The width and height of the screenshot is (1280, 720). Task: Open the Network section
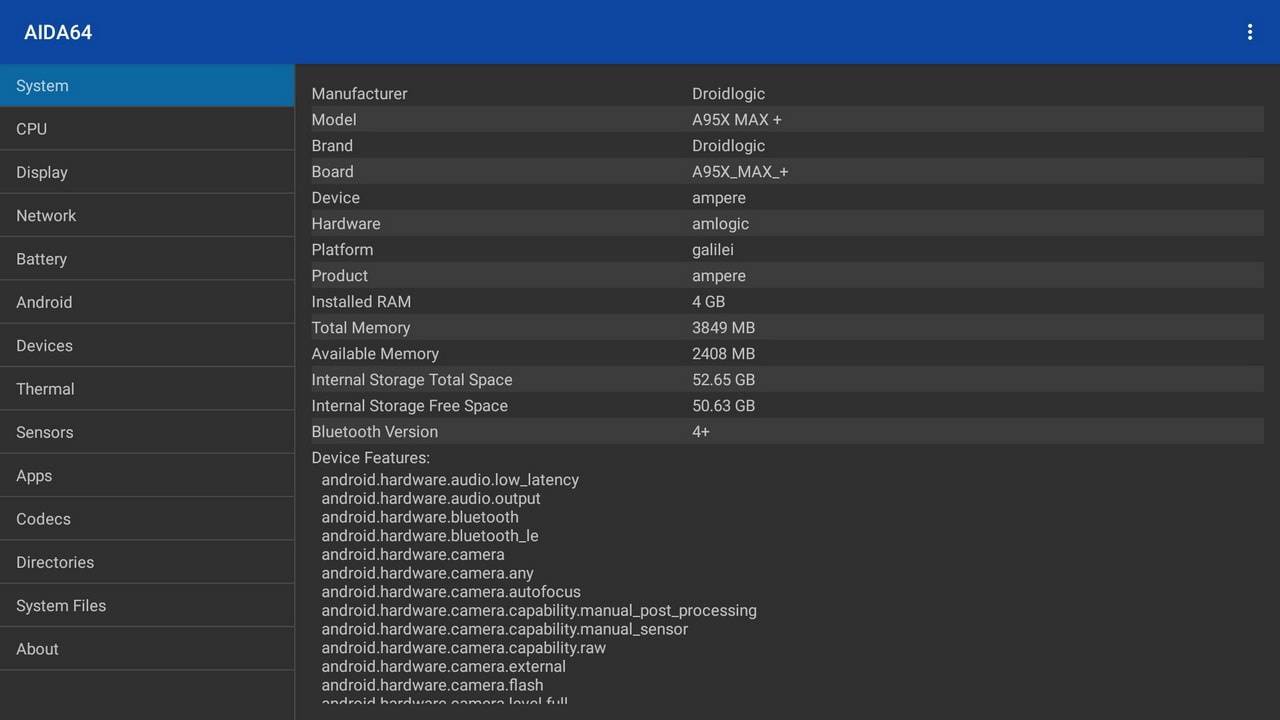[x=147, y=216]
